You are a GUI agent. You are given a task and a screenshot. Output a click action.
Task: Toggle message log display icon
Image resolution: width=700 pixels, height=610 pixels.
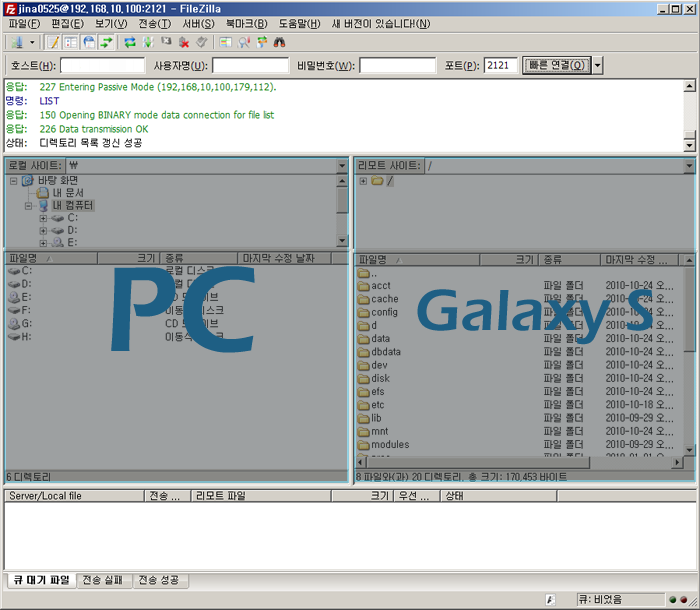point(53,42)
